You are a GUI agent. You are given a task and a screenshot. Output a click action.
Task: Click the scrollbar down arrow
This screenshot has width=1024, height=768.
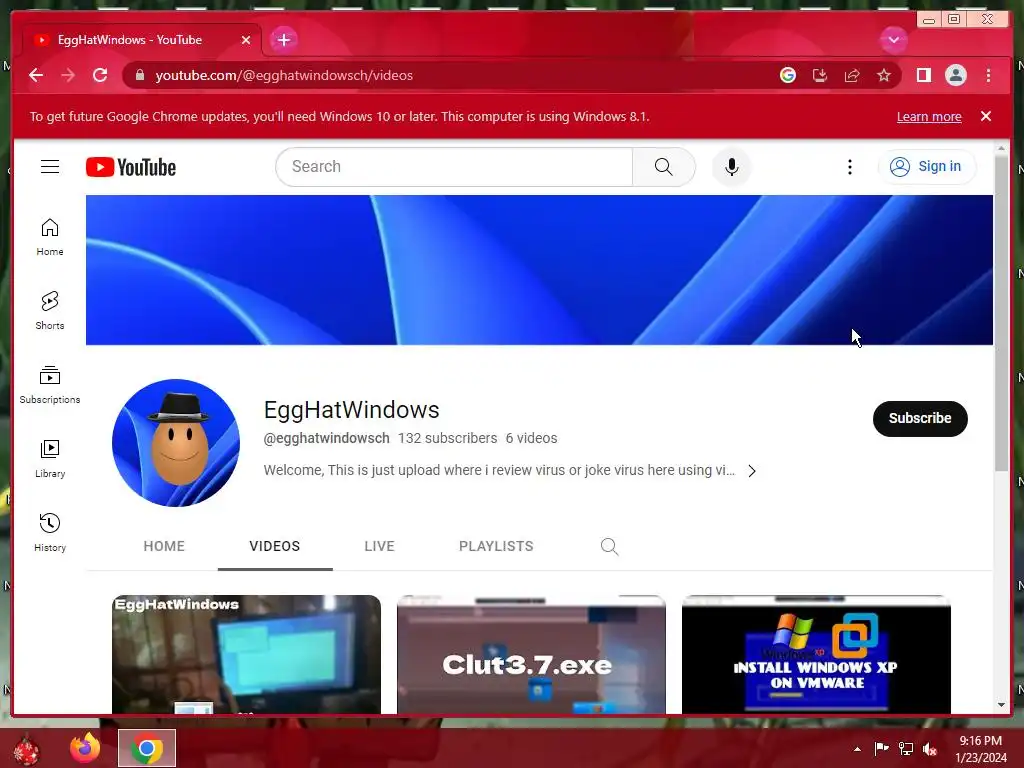pyautogui.click(x=1000, y=705)
